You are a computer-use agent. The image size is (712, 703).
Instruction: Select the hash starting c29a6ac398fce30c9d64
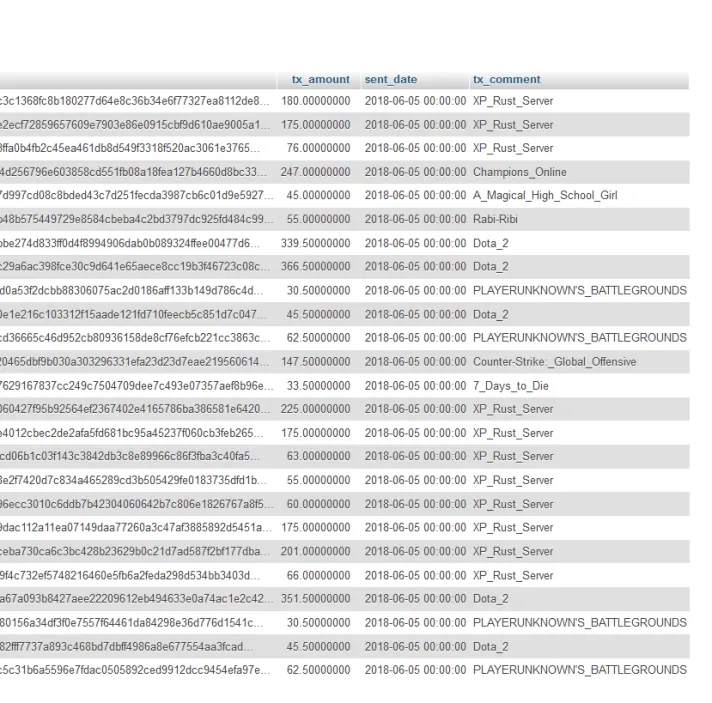coord(135,266)
